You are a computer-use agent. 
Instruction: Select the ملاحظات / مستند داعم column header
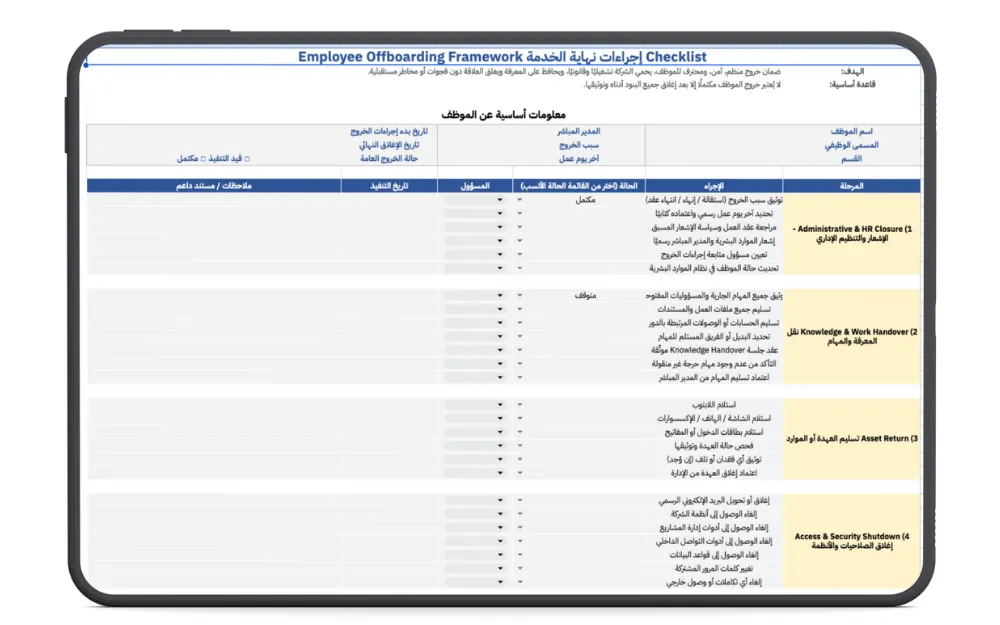[x=214, y=186]
